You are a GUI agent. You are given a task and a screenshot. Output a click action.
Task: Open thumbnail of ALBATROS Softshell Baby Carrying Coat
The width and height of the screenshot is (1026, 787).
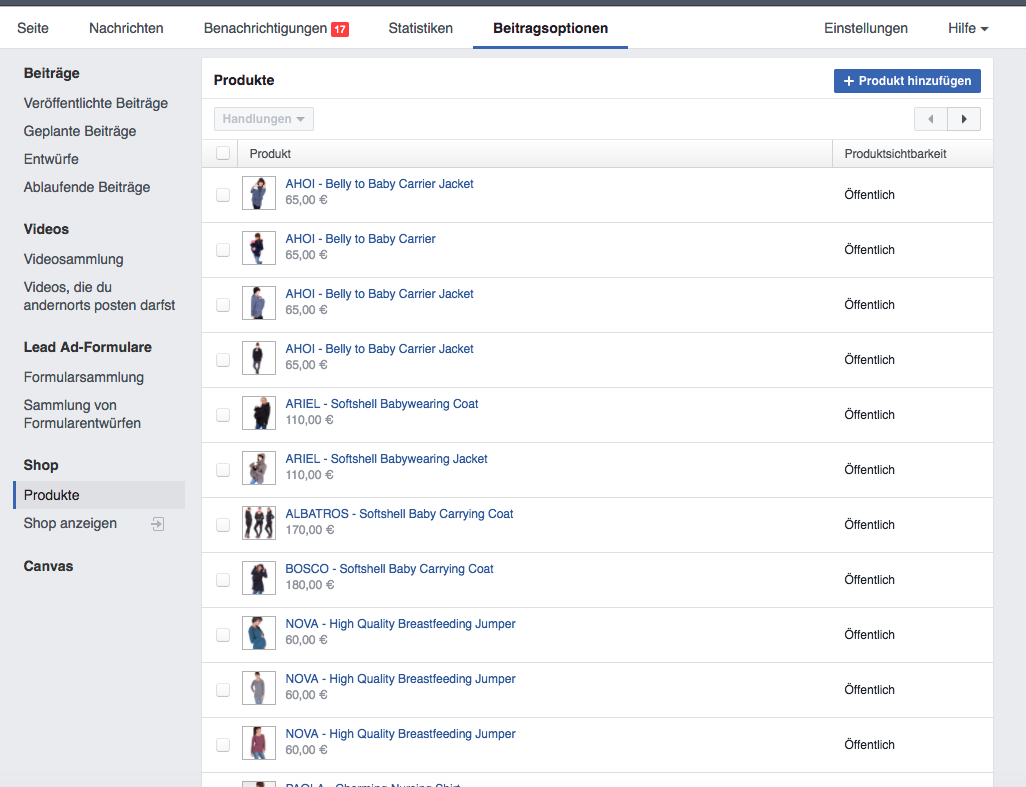(x=258, y=523)
